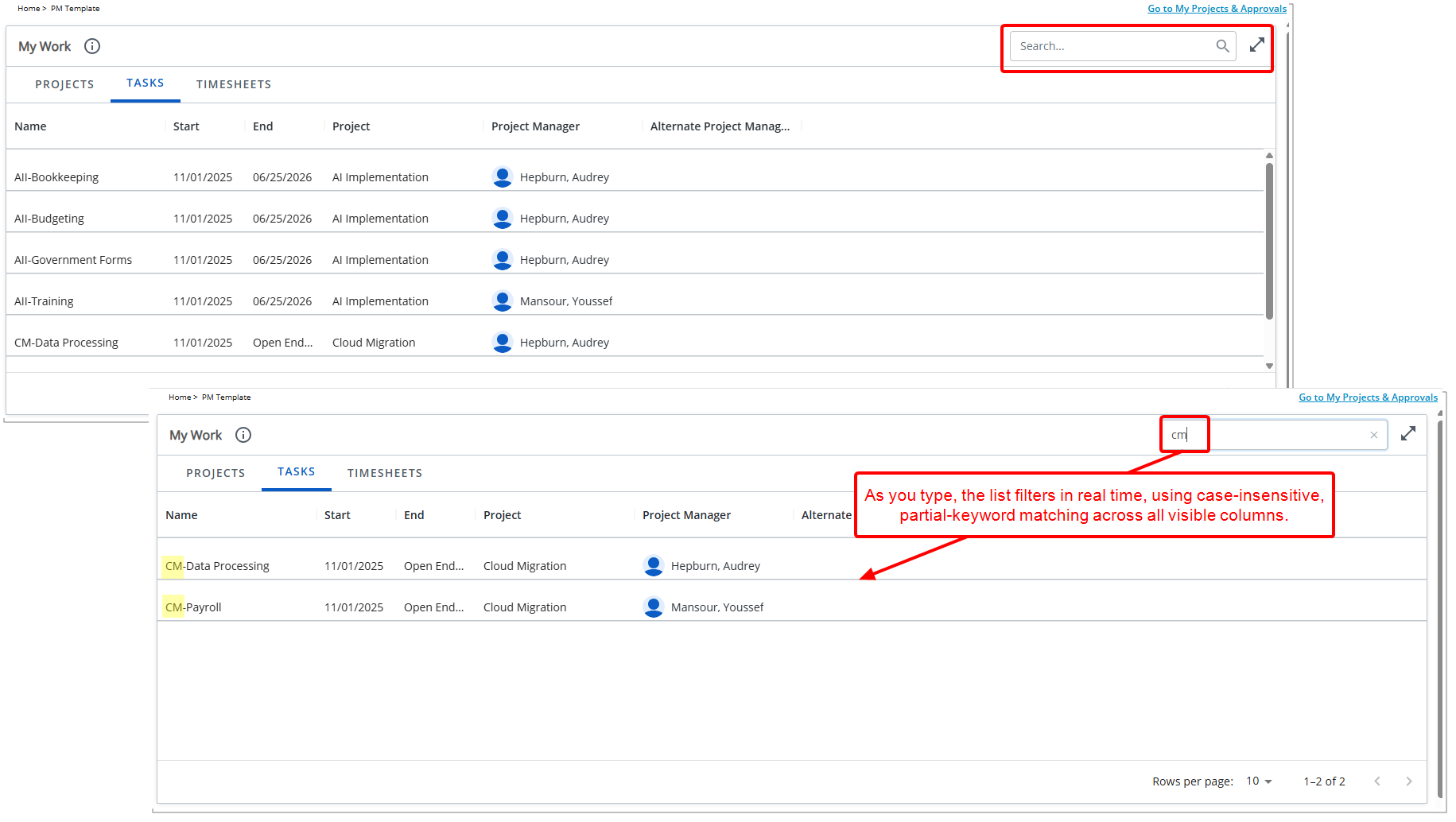Click Youssef Mansour's avatar on AII-Training row
Screen dimensions: 1456x822
click(503, 300)
